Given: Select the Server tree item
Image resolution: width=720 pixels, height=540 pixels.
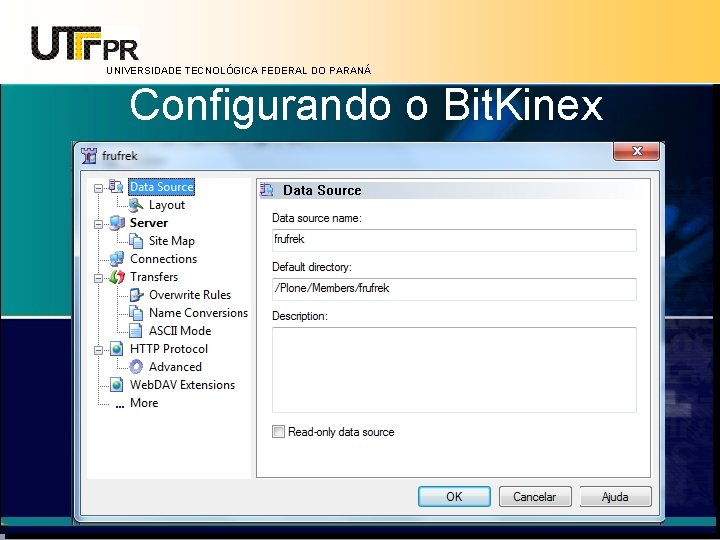Looking at the screenshot, I should pos(149,223).
